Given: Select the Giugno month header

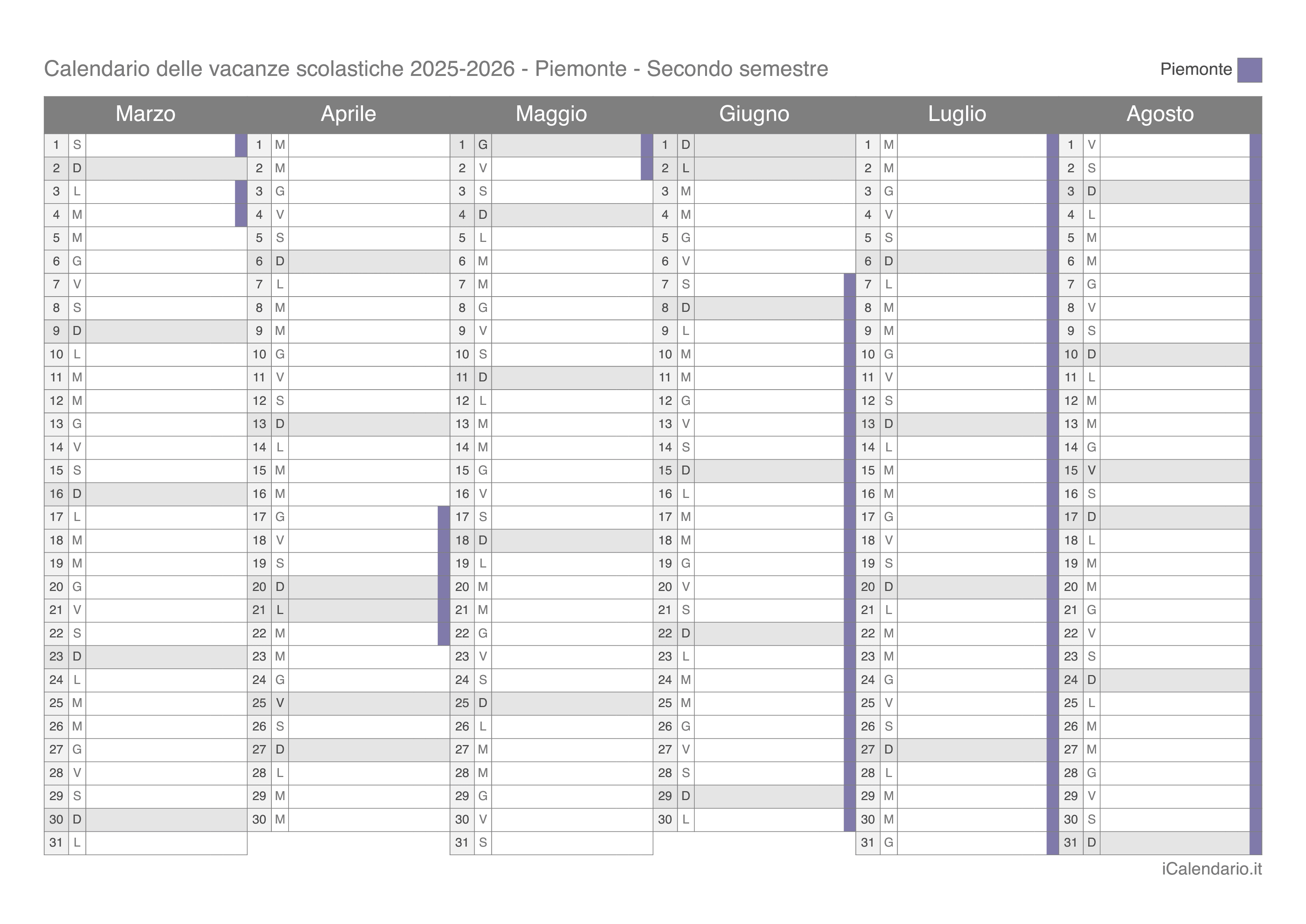Looking at the screenshot, I should (x=754, y=114).
